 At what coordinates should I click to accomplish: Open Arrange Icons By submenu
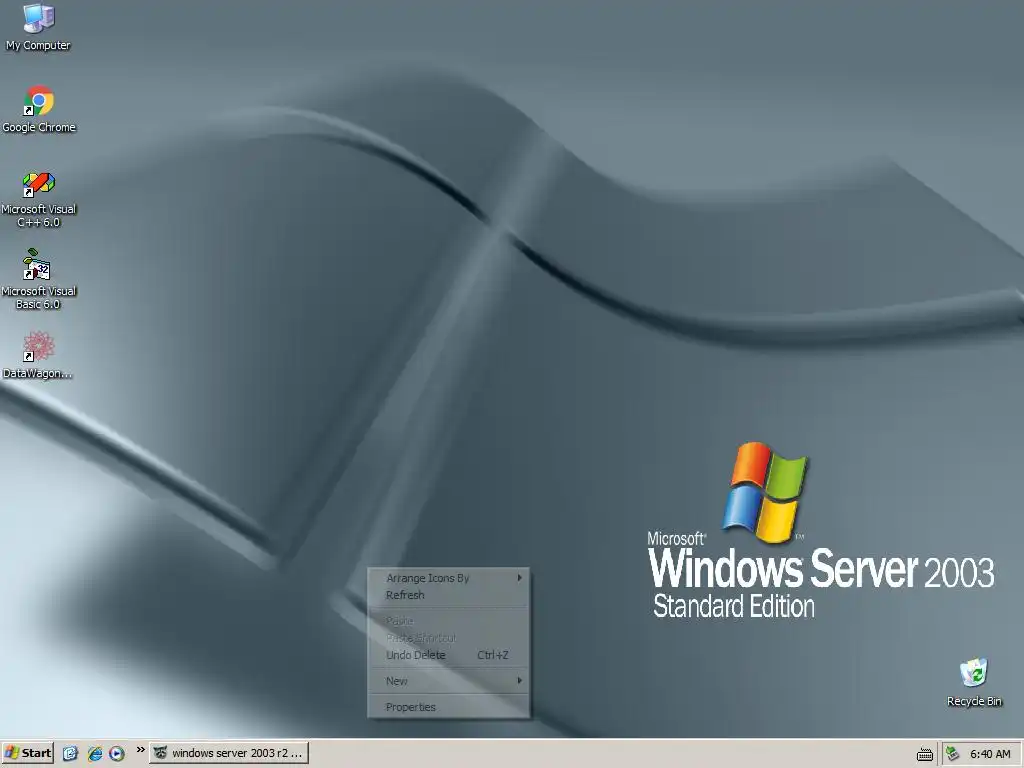point(449,578)
